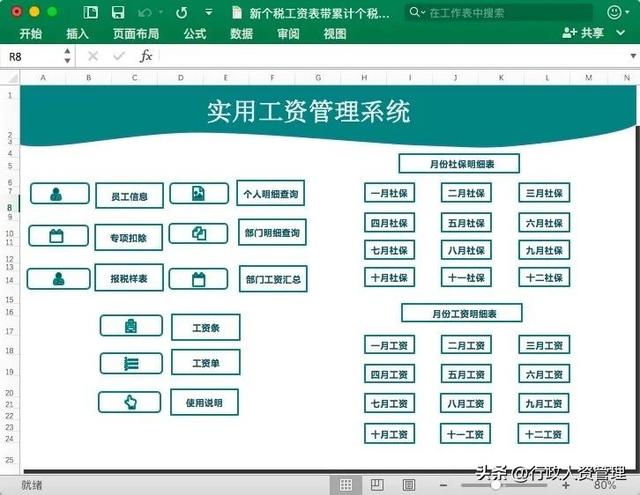The image size is (640, 495).
Task: Click the copy documents icon beside 部门明细查询
Action: [198, 234]
